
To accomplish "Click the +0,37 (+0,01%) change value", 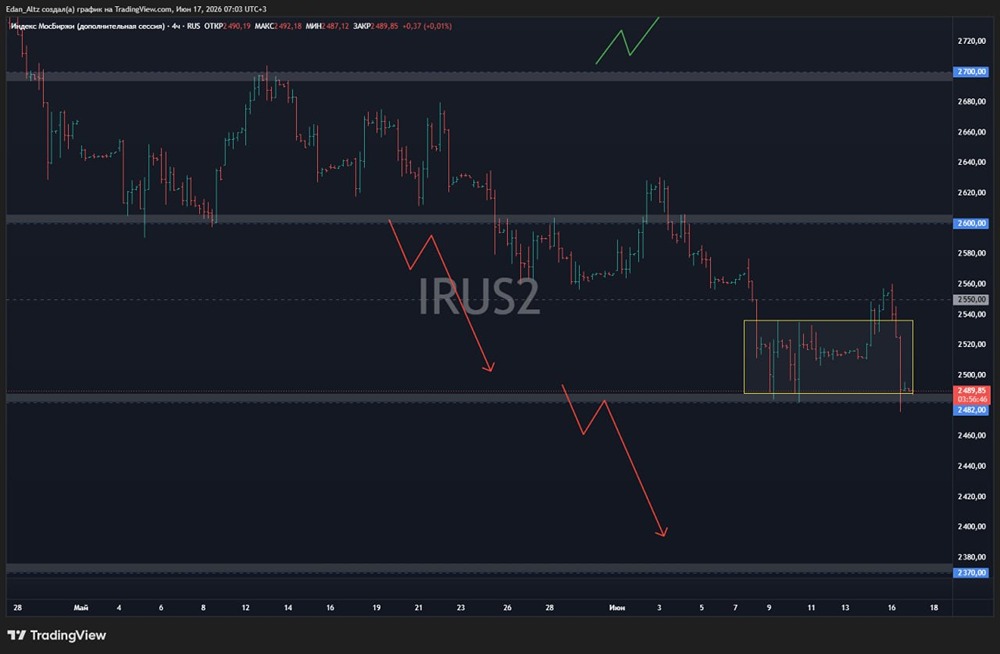I will point(427,26).
